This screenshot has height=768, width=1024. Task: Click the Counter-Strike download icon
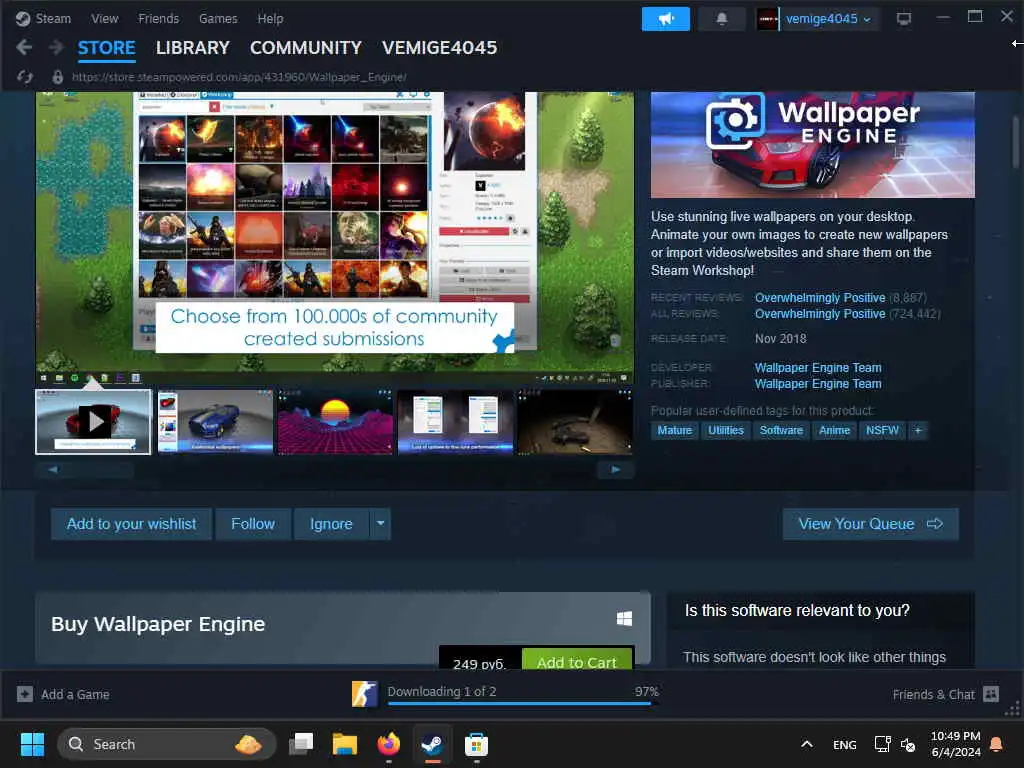(364, 694)
